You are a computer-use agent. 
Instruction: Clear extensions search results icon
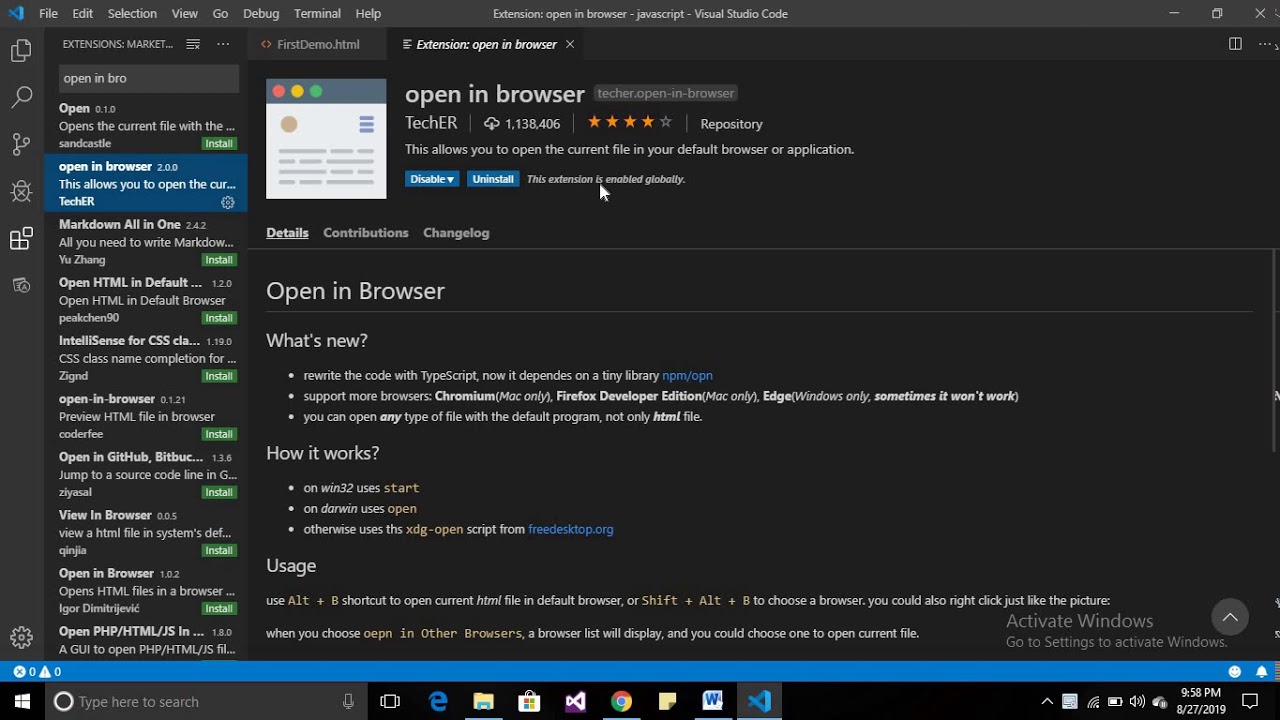[x=193, y=44]
